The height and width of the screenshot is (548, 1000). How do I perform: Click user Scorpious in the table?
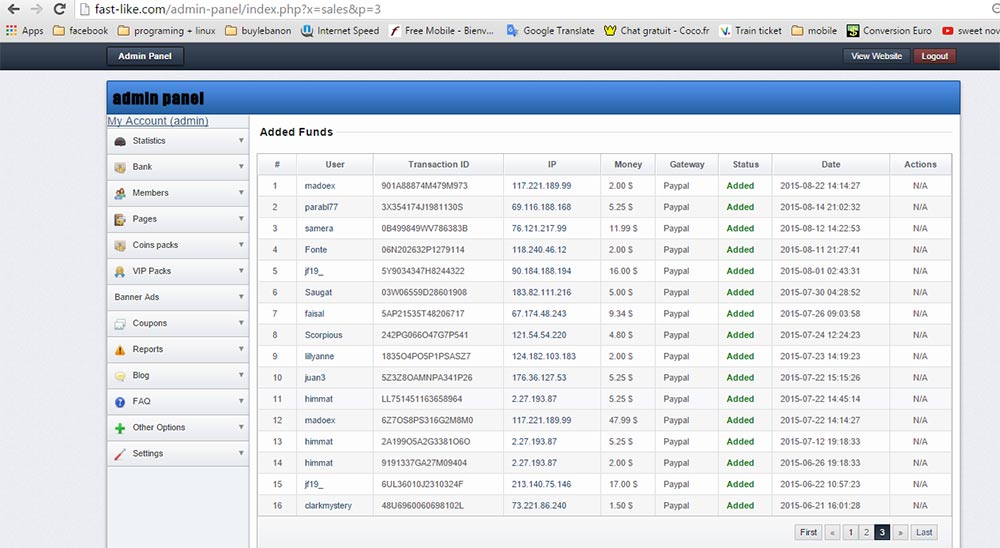(x=323, y=335)
